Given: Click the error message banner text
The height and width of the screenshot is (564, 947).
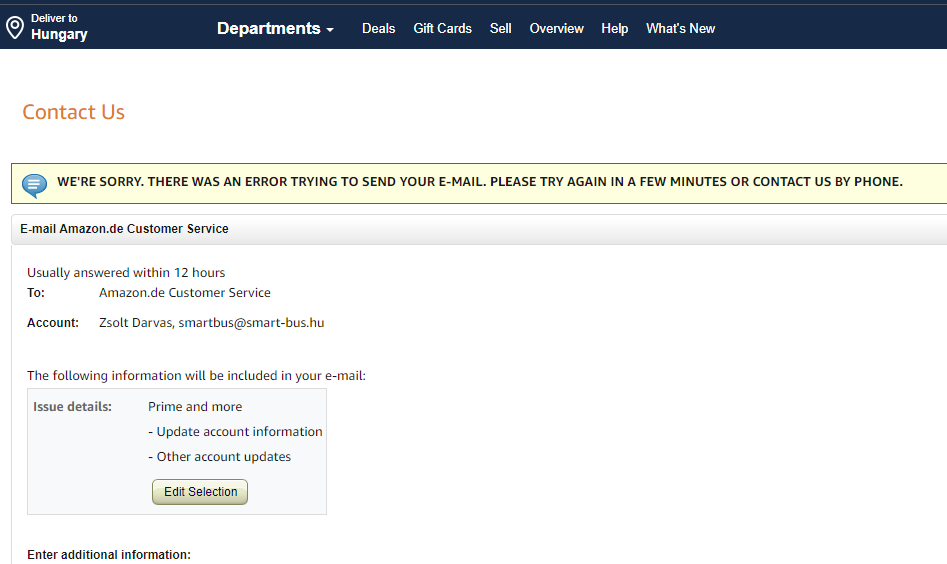Looking at the screenshot, I should point(480,182).
